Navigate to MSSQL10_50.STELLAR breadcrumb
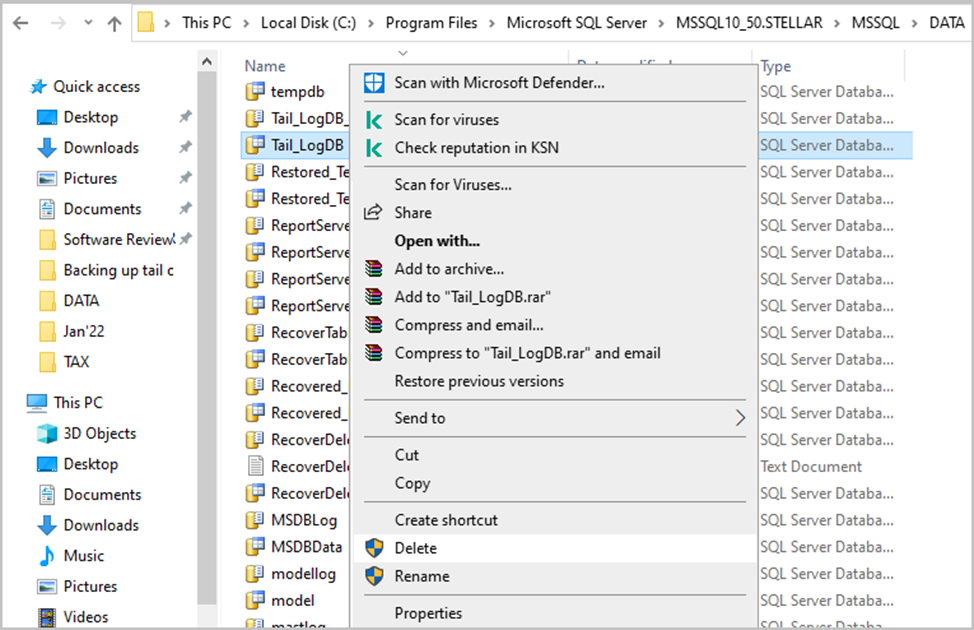 pyautogui.click(x=749, y=23)
